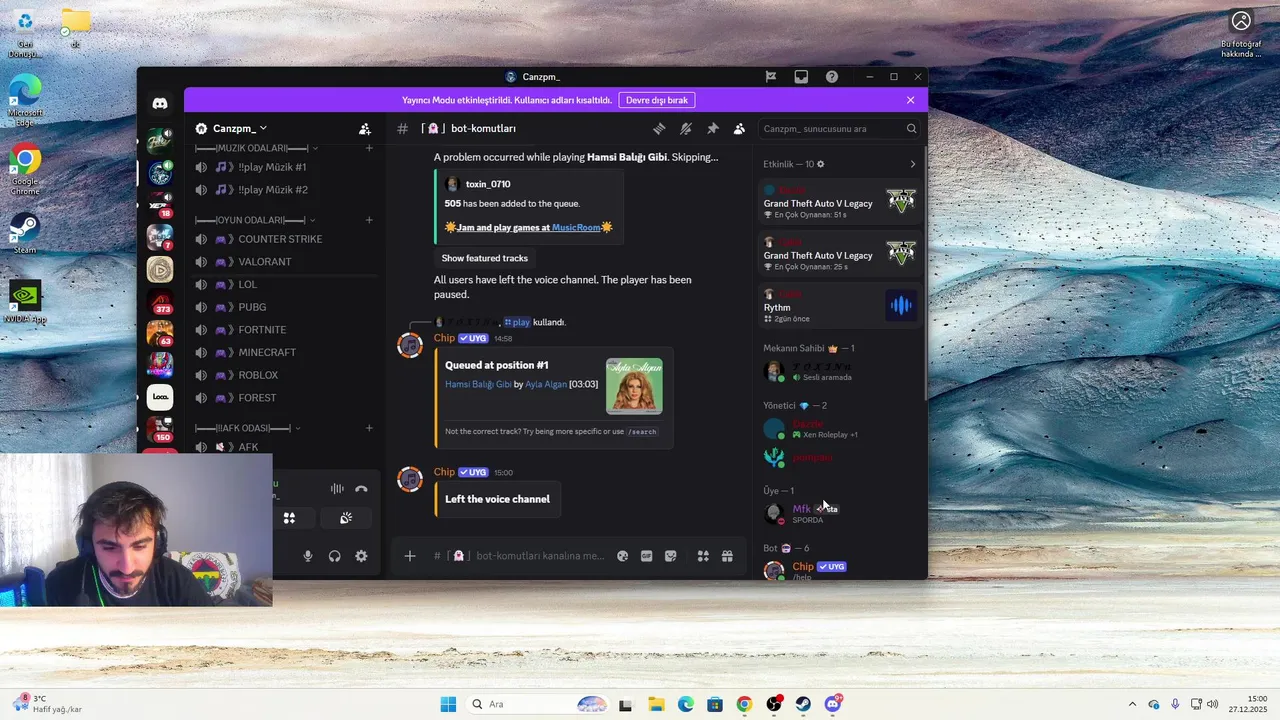Screen dimensions: 1280x720
Task: Focus the bot-komutları message input
Action: [x=540, y=556]
